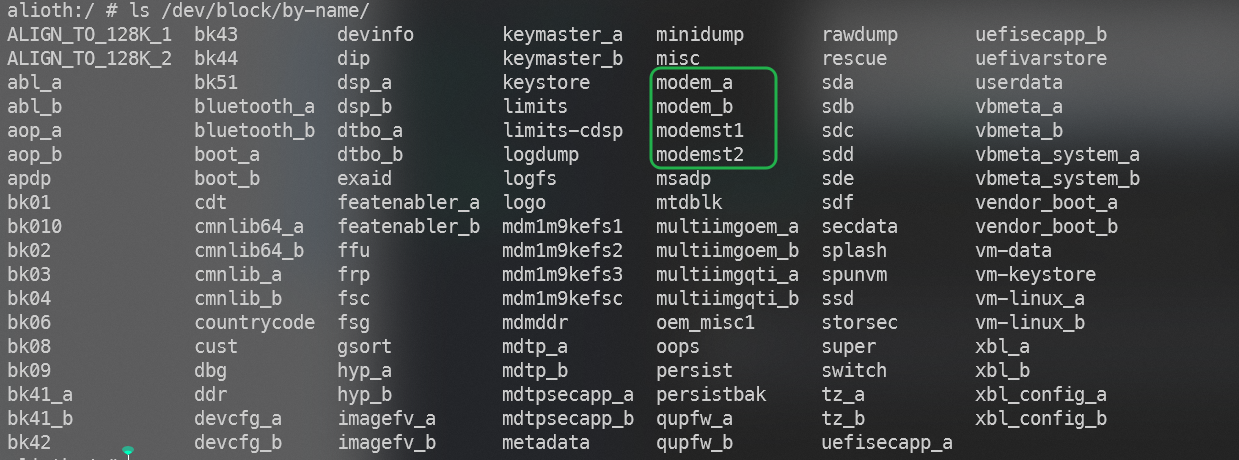Click the green text cursor handle
This screenshot has width=1239, height=460.
point(128,452)
